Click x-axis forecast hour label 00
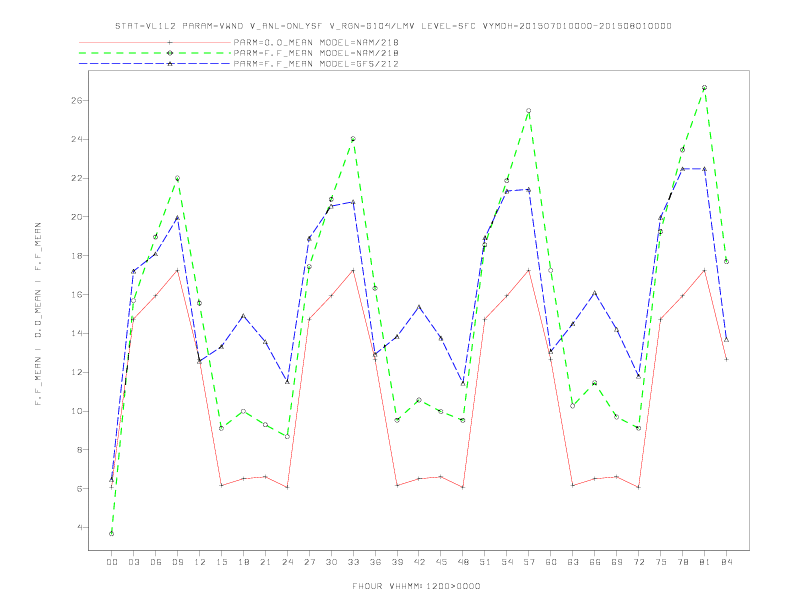Viewport: 792px width, 612px height. pyautogui.click(x=112, y=562)
